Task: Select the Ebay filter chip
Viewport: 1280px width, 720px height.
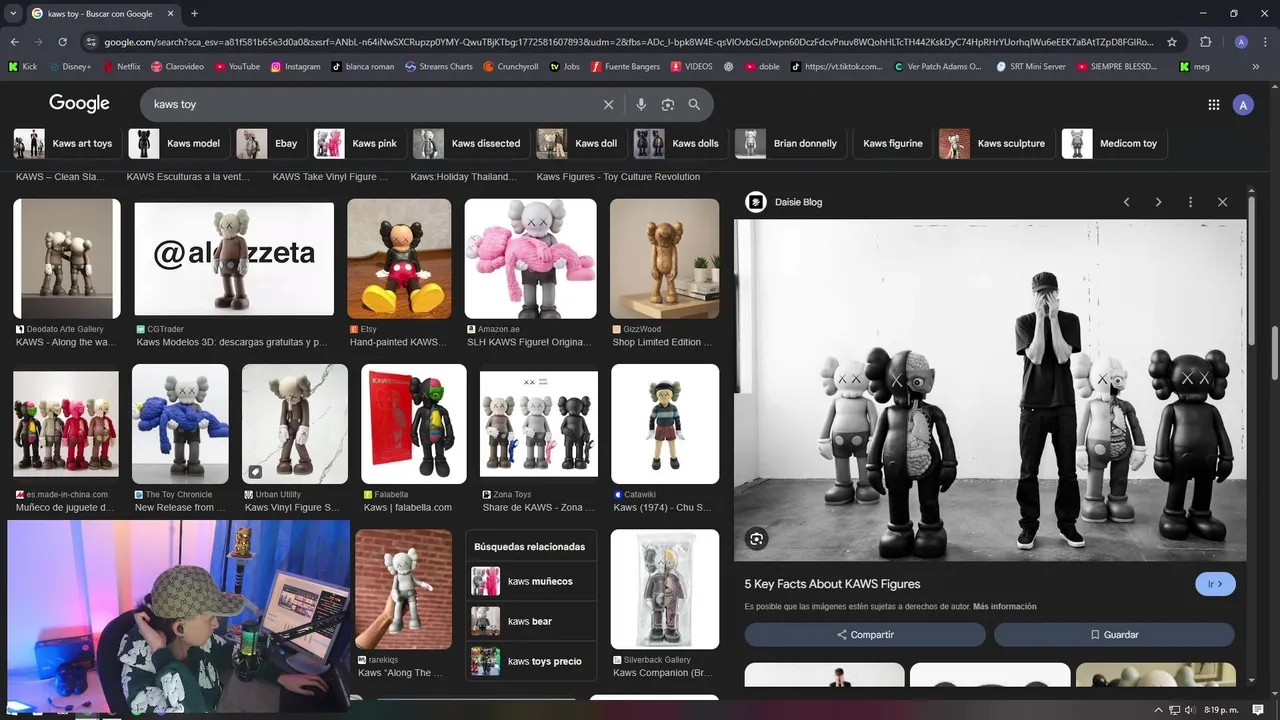Action: [270, 143]
